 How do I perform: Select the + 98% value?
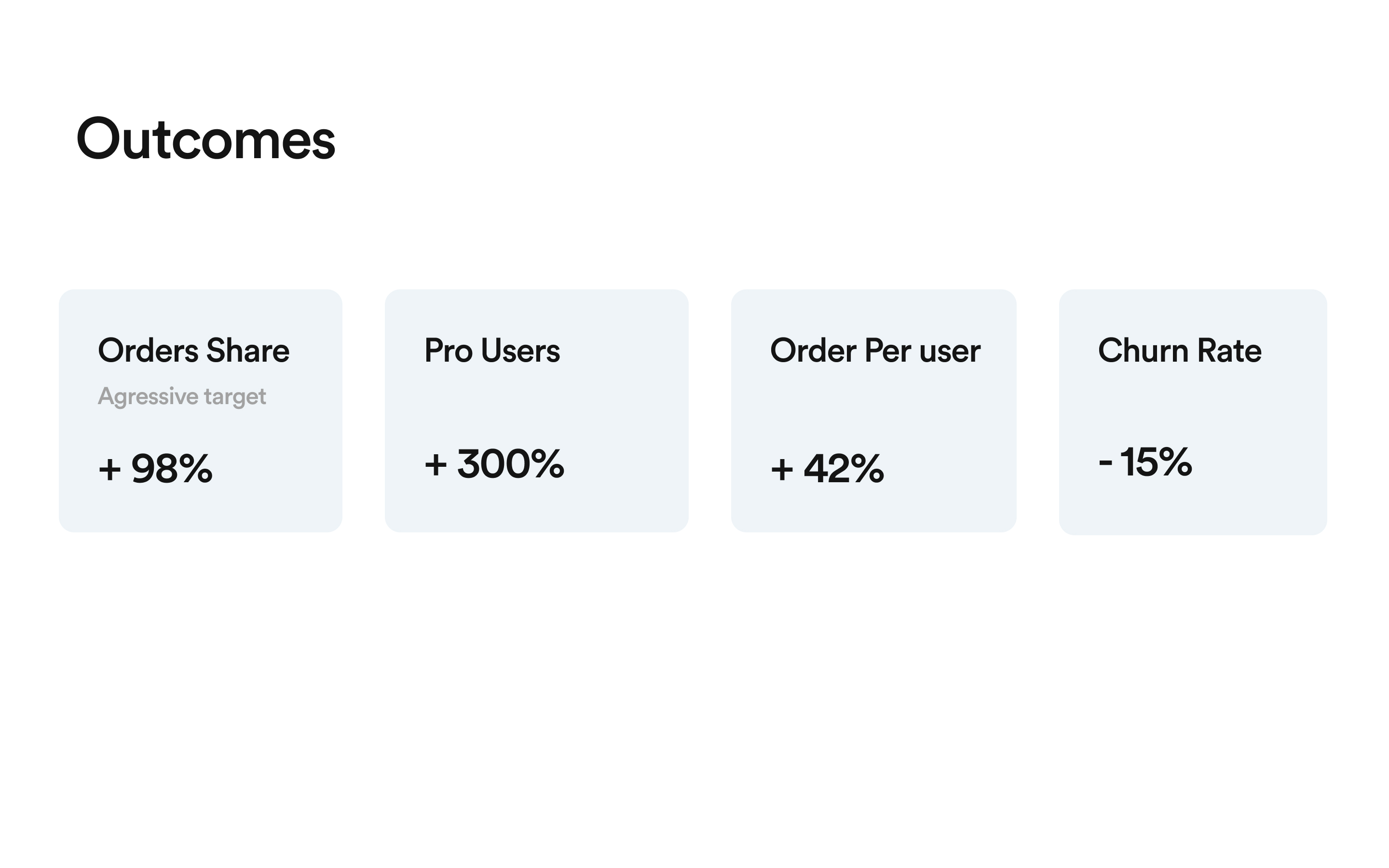156,468
